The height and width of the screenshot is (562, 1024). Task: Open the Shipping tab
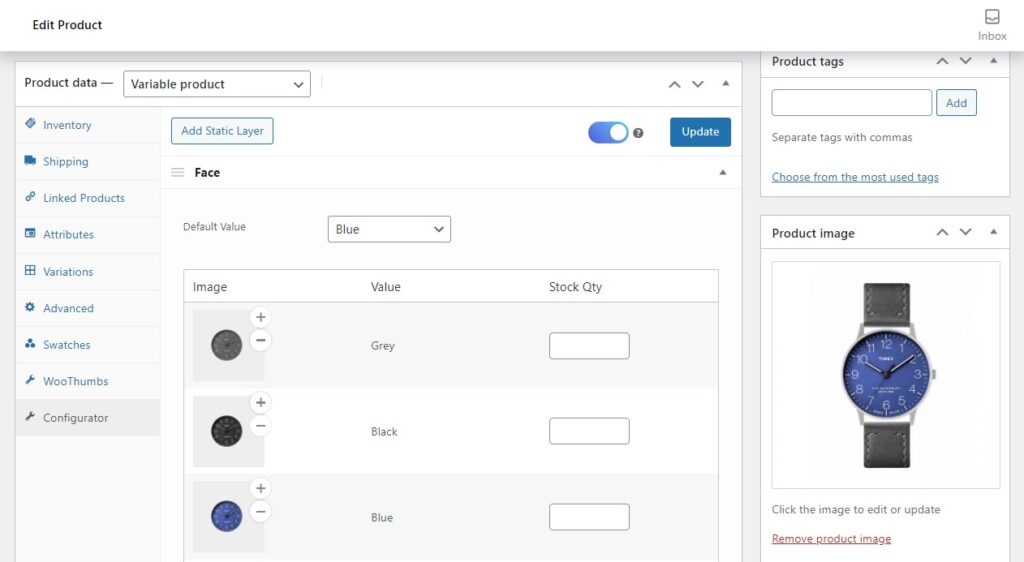pos(88,161)
